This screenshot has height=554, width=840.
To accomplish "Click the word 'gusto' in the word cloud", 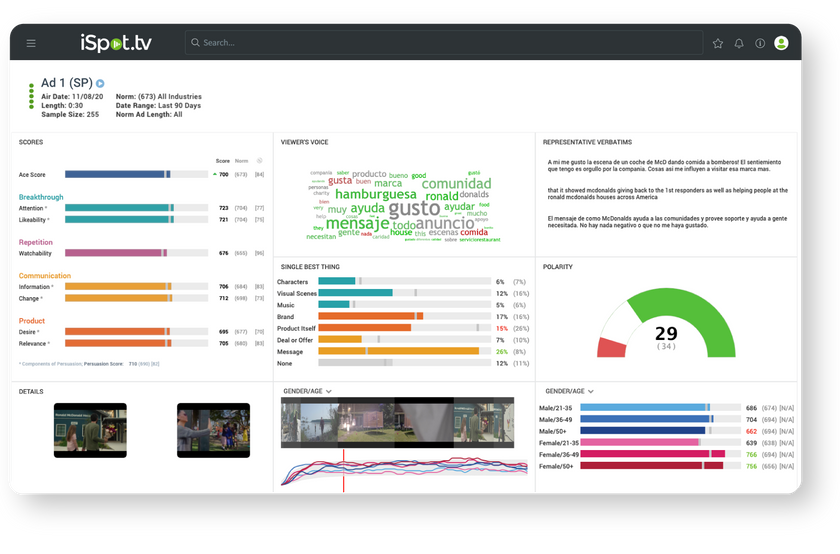I will (413, 208).
